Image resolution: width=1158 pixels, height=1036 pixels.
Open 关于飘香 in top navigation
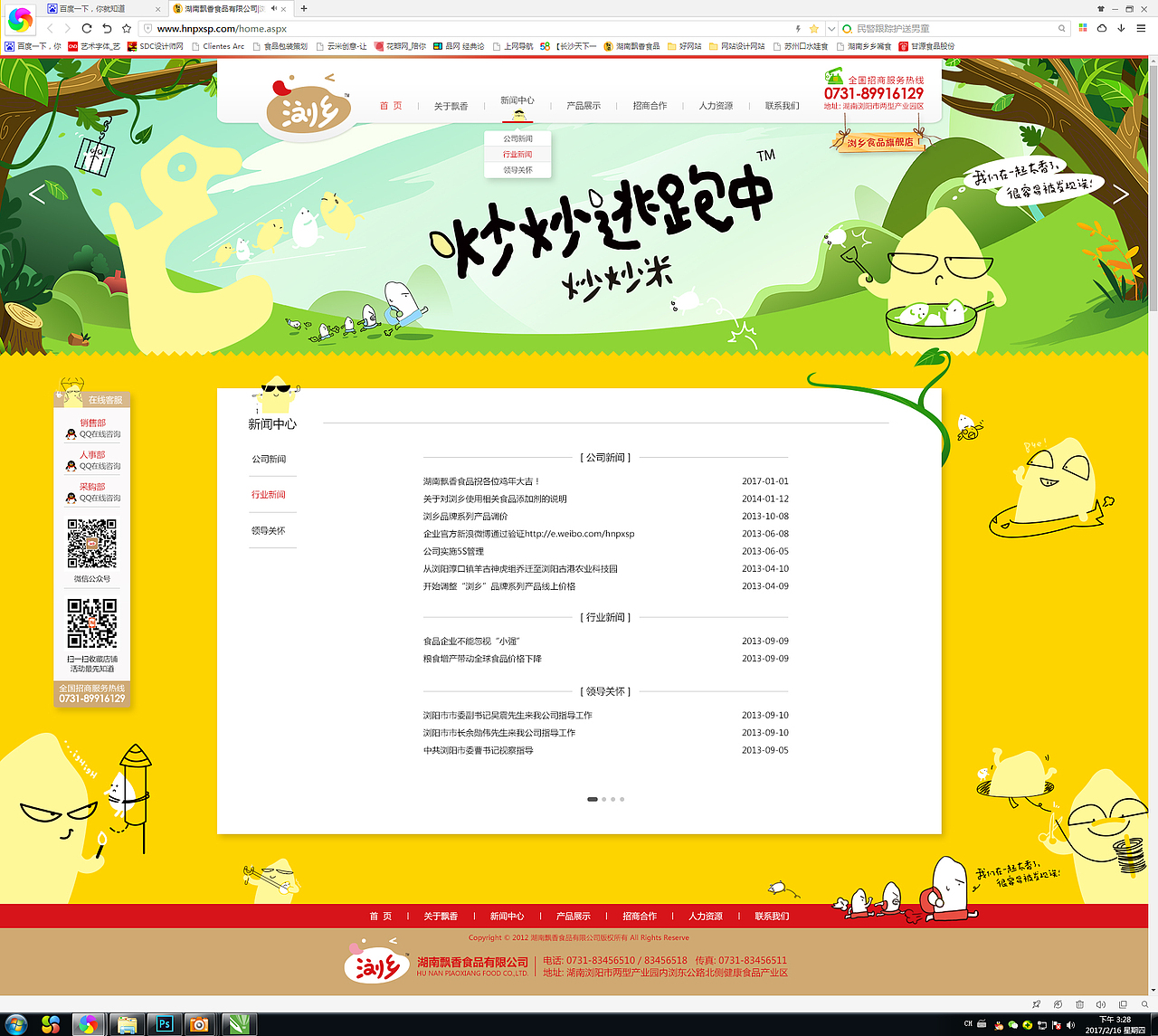point(451,106)
